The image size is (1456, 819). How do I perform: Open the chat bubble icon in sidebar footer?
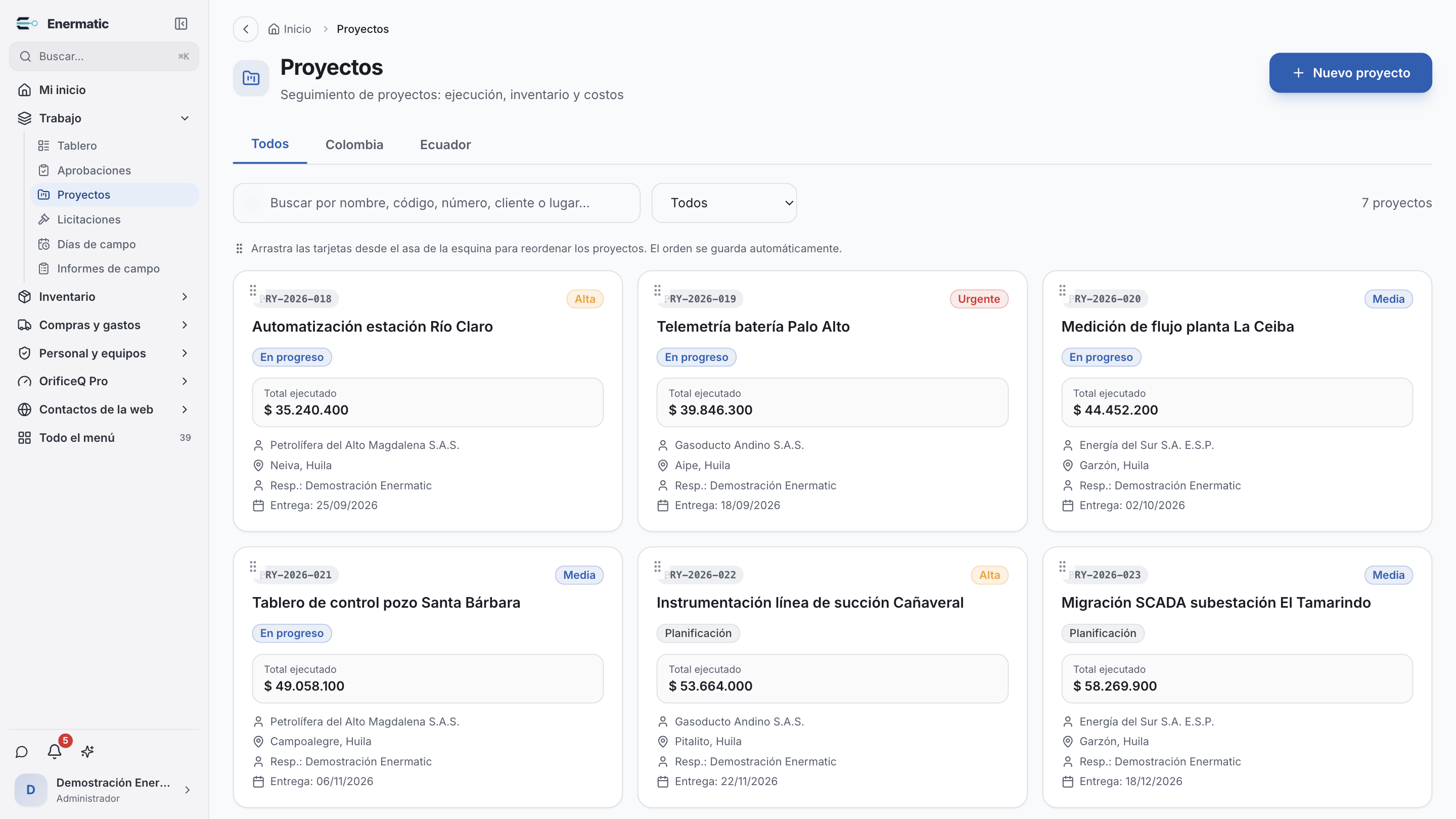click(21, 752)
